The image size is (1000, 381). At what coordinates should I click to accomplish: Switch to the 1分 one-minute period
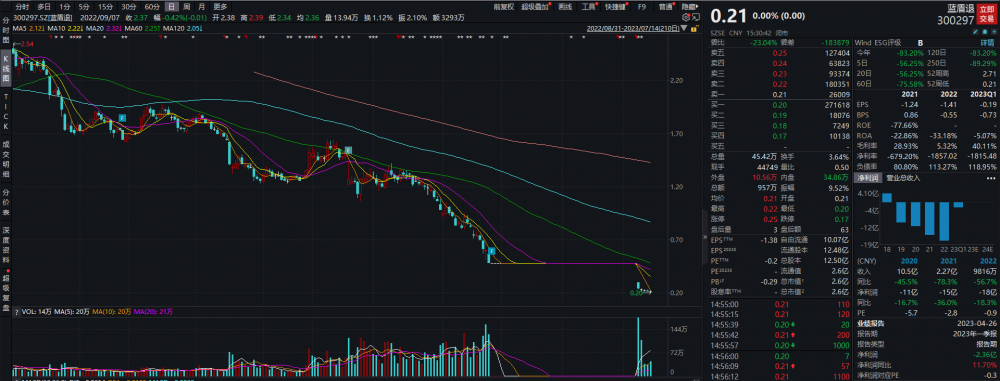64,6
